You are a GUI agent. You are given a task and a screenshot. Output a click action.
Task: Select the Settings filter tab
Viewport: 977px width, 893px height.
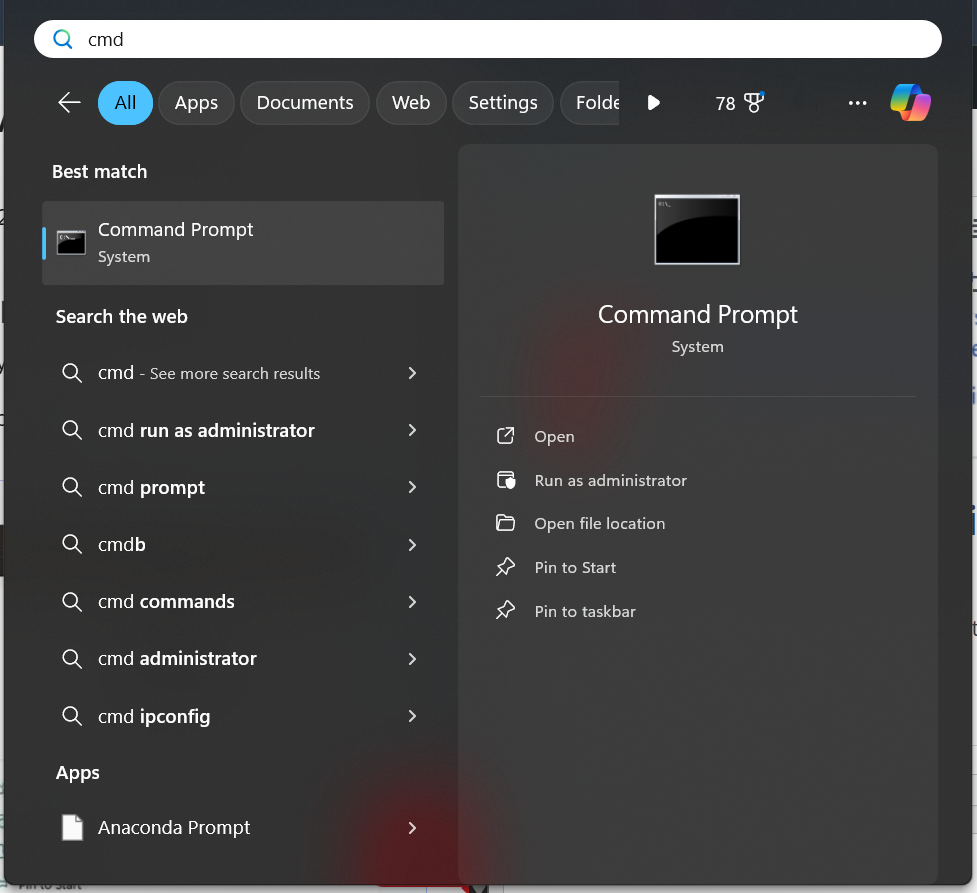(503, 103)
